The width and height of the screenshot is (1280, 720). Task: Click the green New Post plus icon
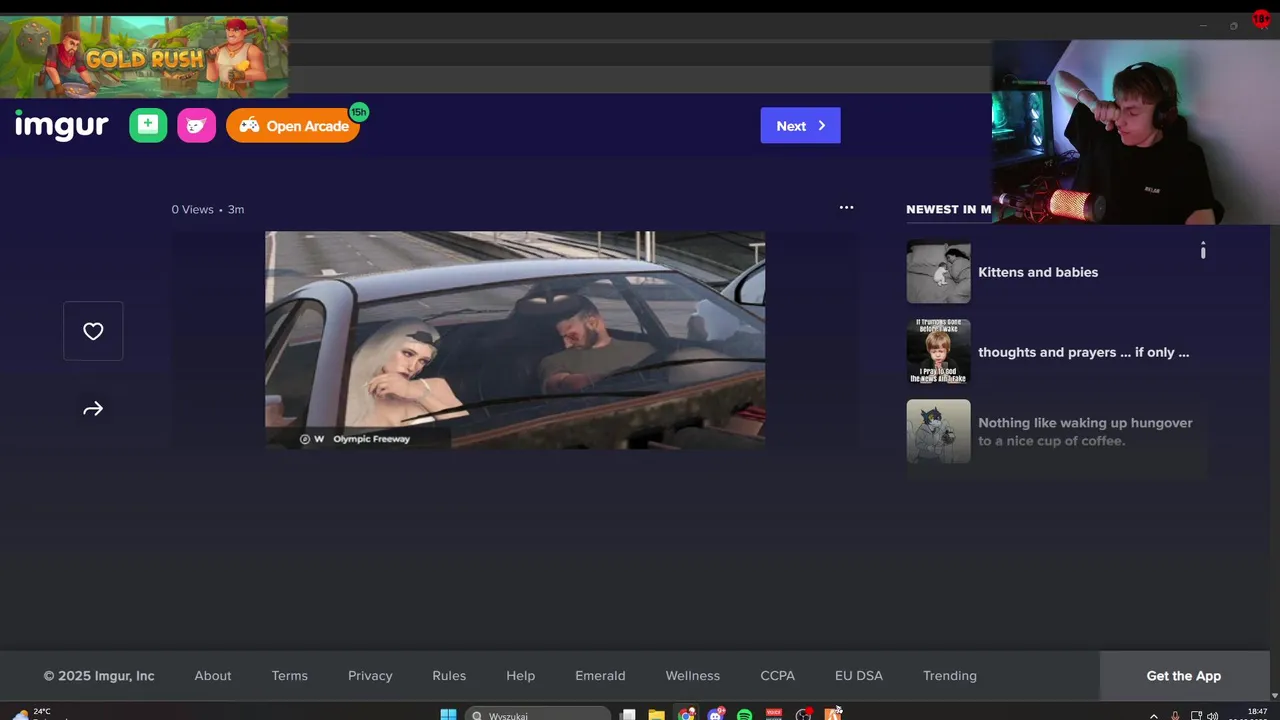tap(148, 125)
